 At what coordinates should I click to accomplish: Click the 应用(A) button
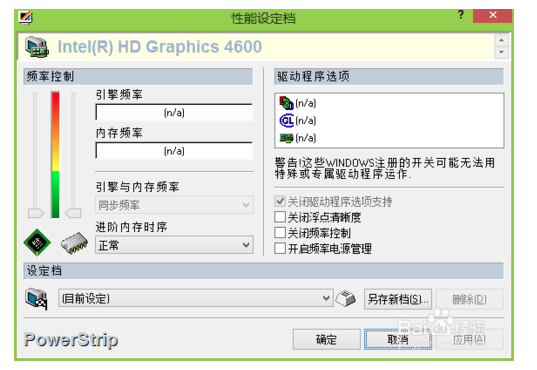point(469,340)
